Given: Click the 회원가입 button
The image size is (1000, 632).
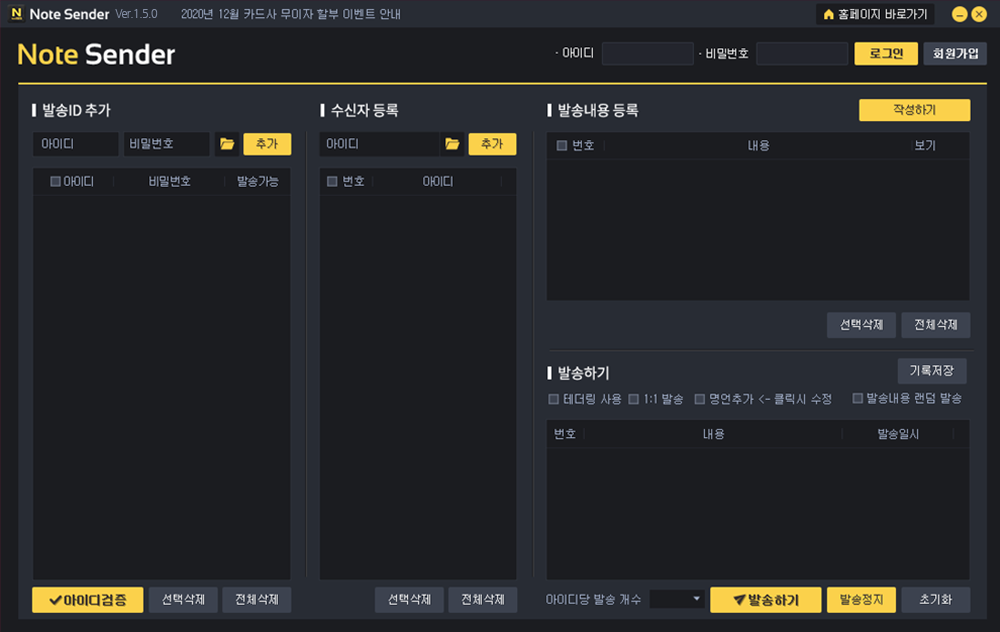Looking at the screenshot, I should coord(955,54).
